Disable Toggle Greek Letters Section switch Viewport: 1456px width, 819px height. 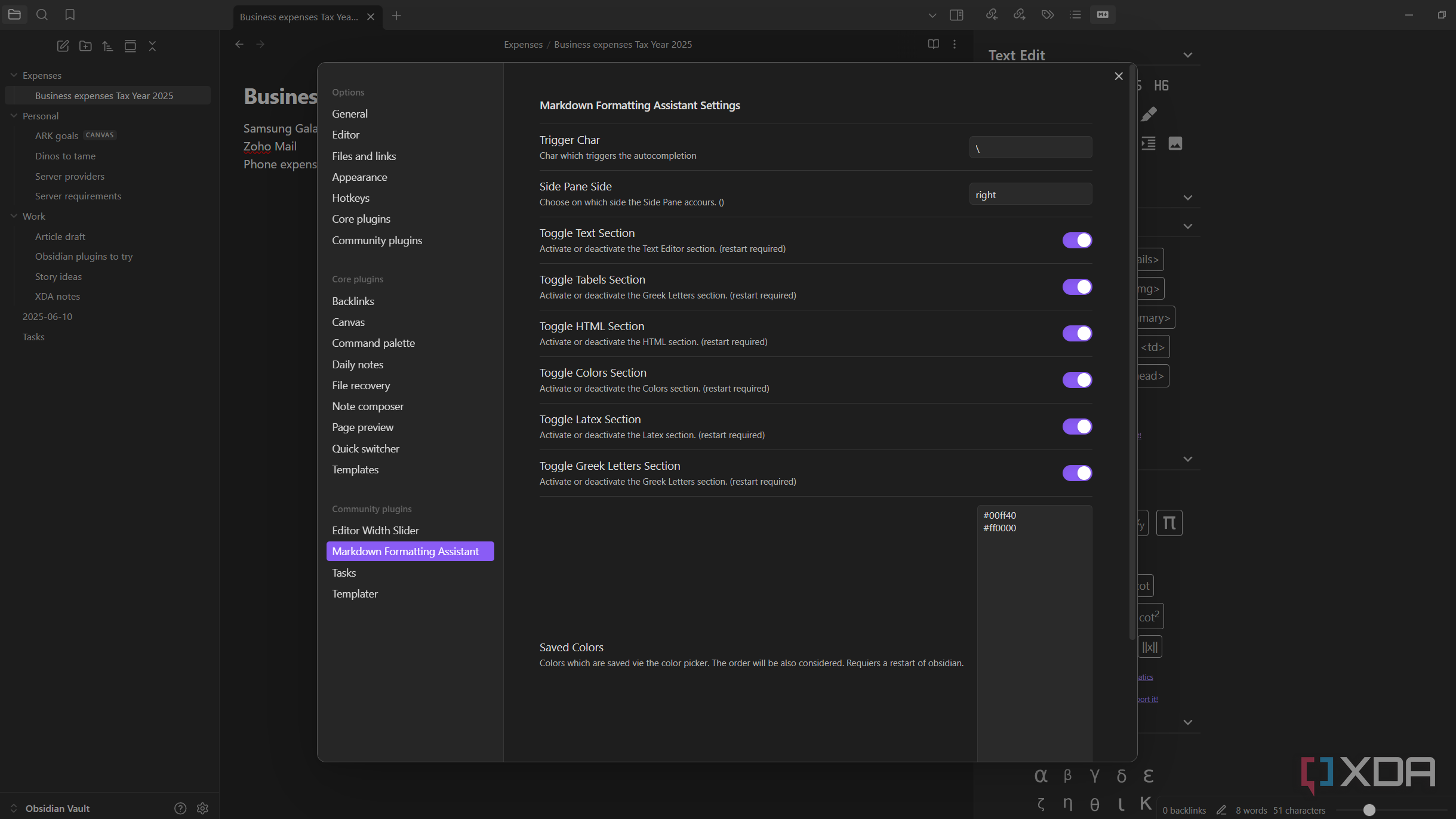point(1077,473)
